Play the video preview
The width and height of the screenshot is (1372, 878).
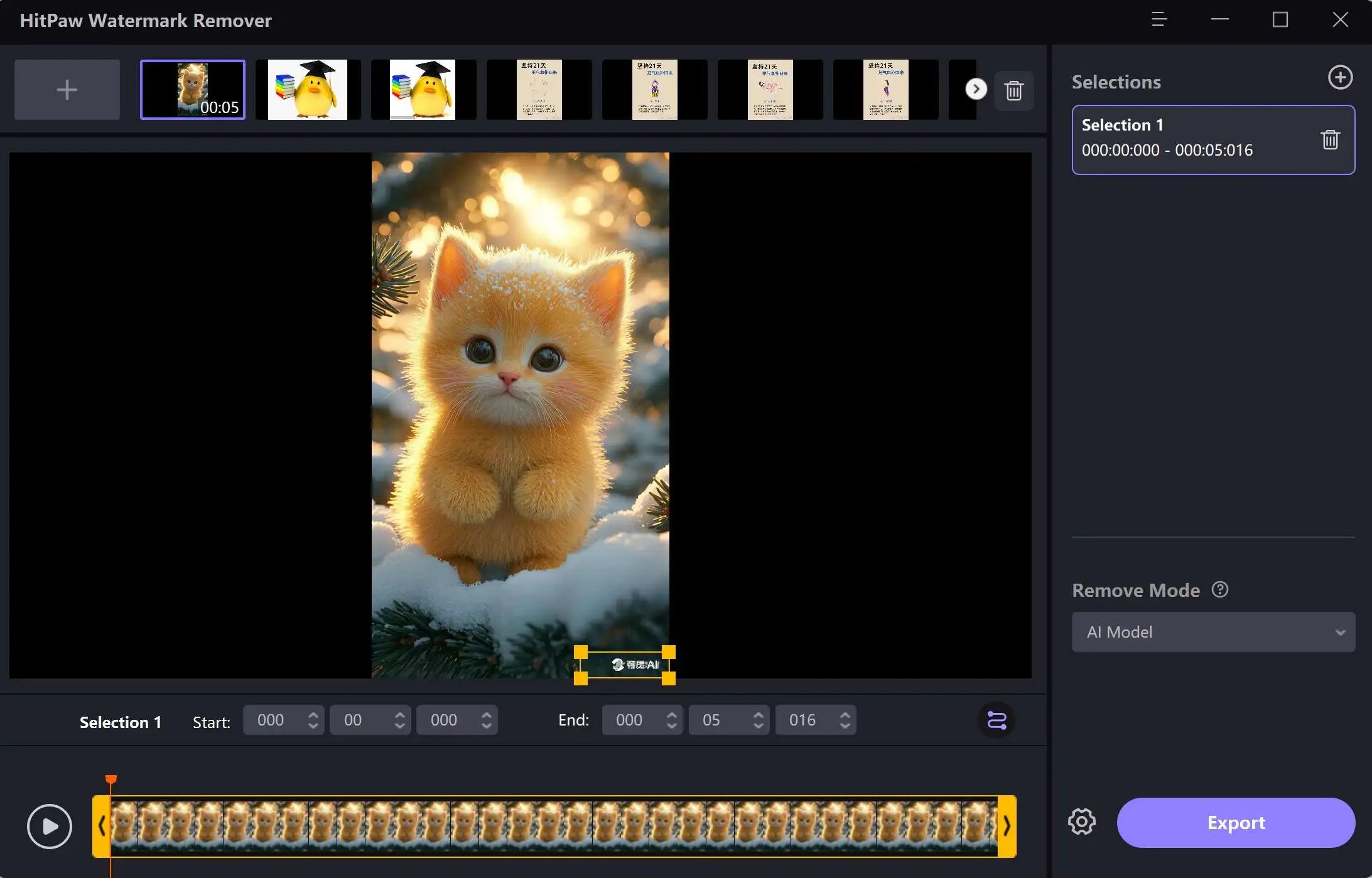pyautogui.click(x=50, y=826)
